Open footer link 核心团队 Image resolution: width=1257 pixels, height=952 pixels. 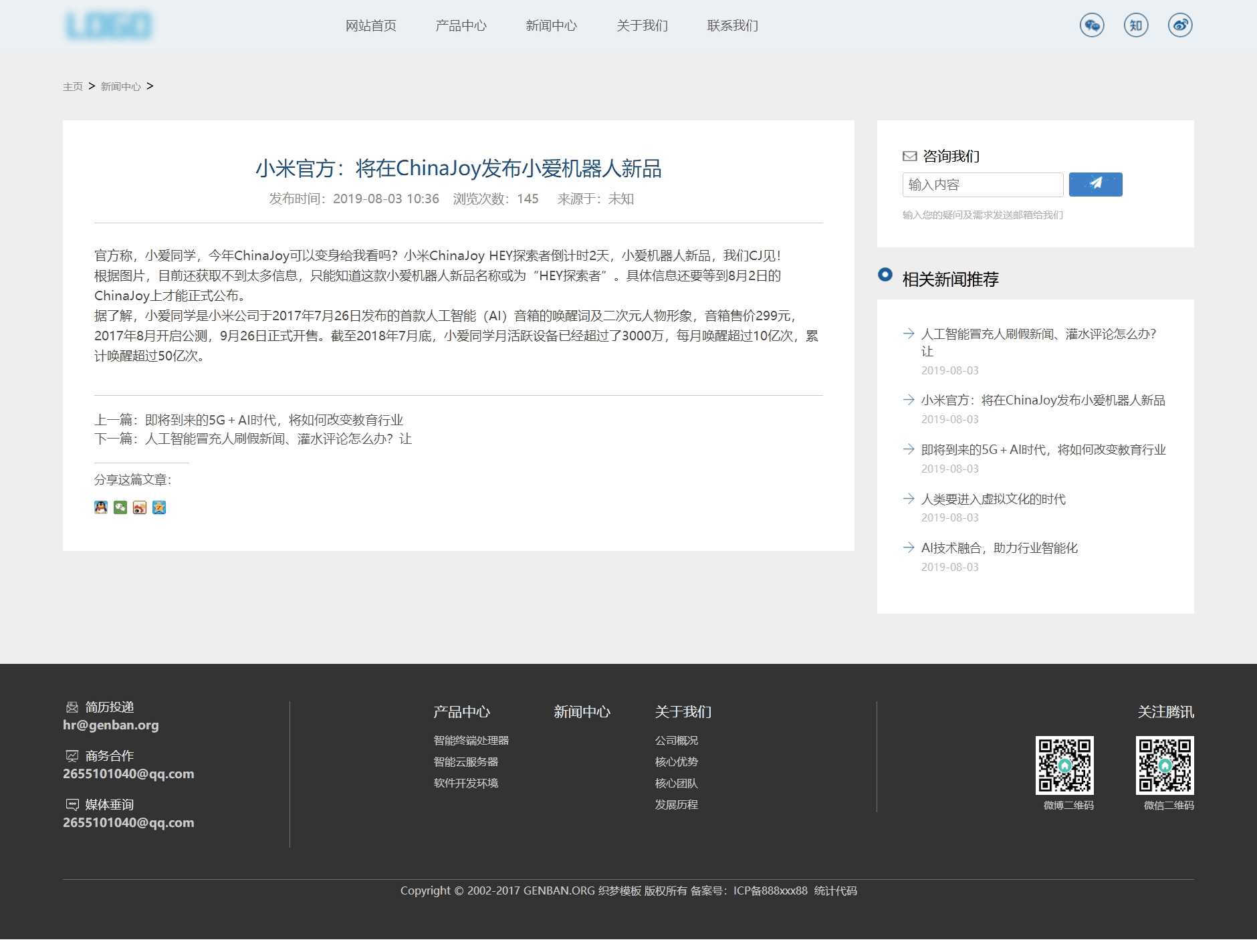676,784
